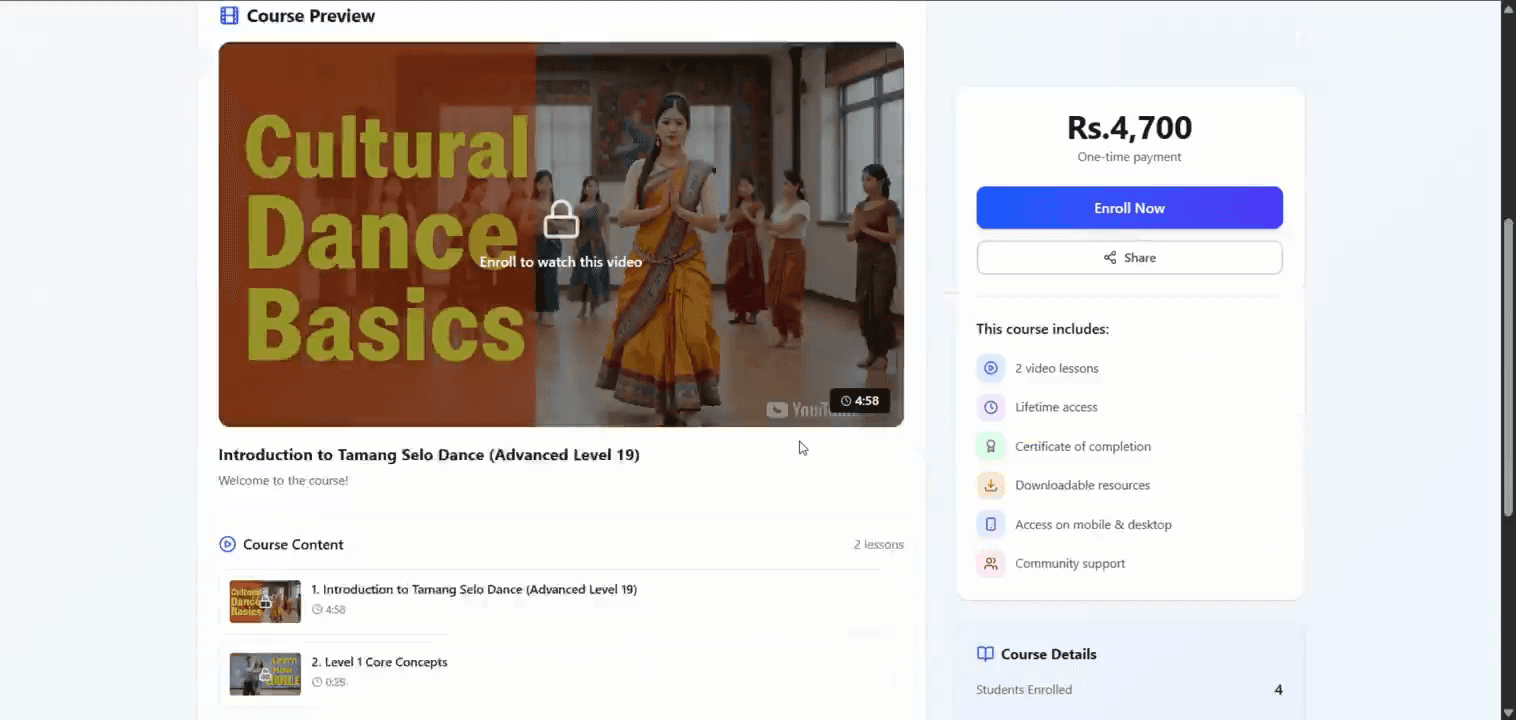Click the Enroll Now button
Screen dimensions: 1516x720
click(1129, 208)
